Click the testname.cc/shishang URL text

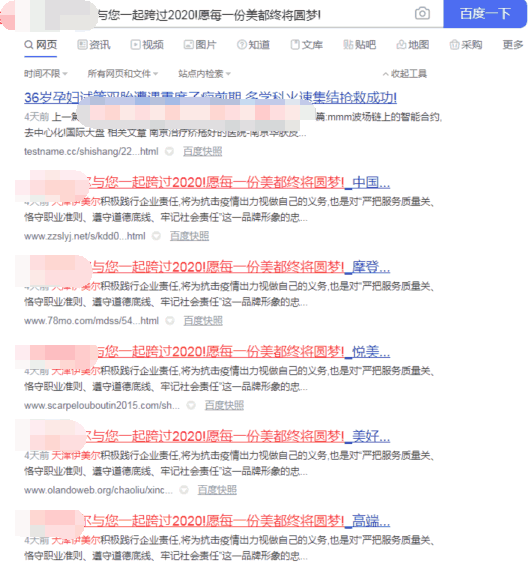tap(91, 151)
